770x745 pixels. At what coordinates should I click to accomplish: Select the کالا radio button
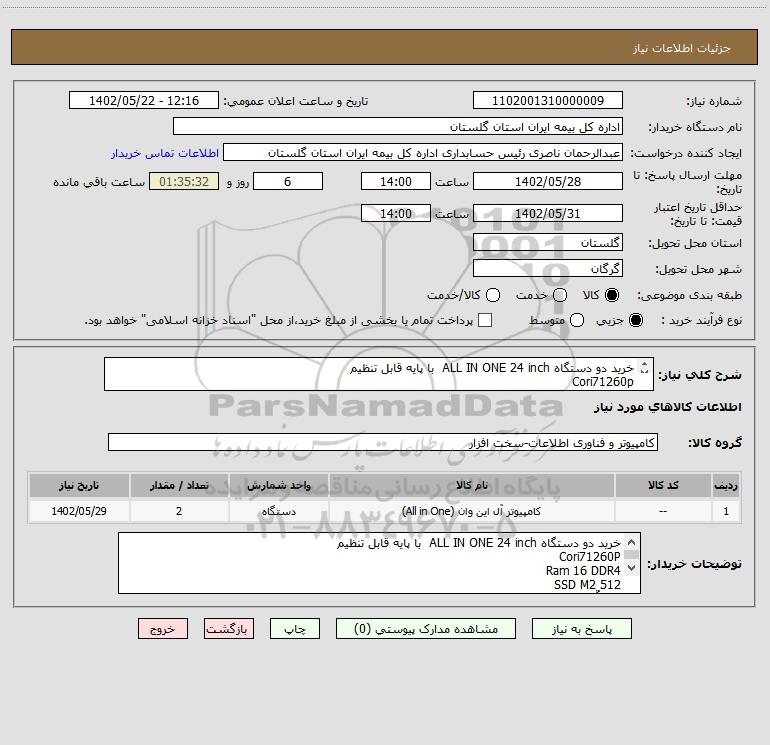tap(611, 295)
